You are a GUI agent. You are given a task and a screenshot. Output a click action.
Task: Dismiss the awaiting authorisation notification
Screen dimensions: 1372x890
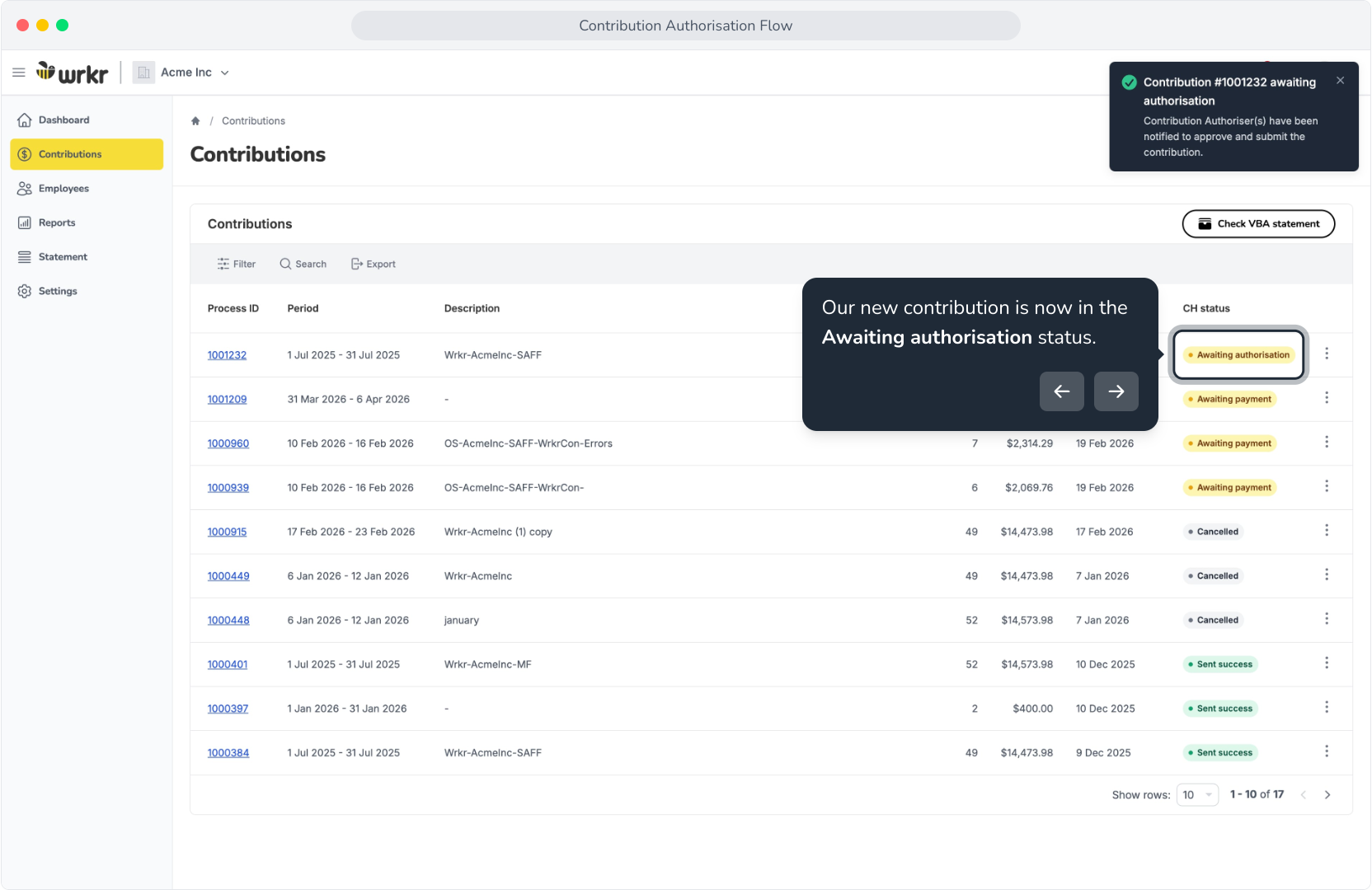point(1341,81)
